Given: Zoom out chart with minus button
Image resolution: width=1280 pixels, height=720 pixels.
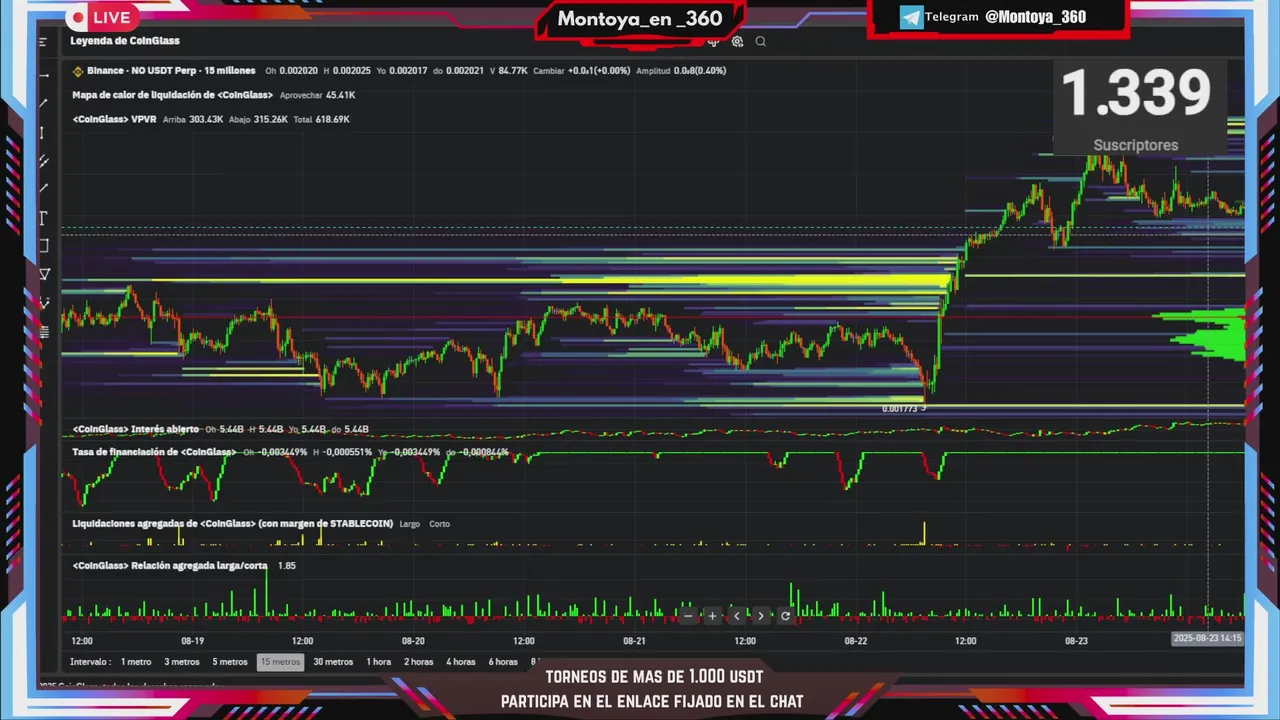Looking at the screenshot, I should click(x=688, y=616).
